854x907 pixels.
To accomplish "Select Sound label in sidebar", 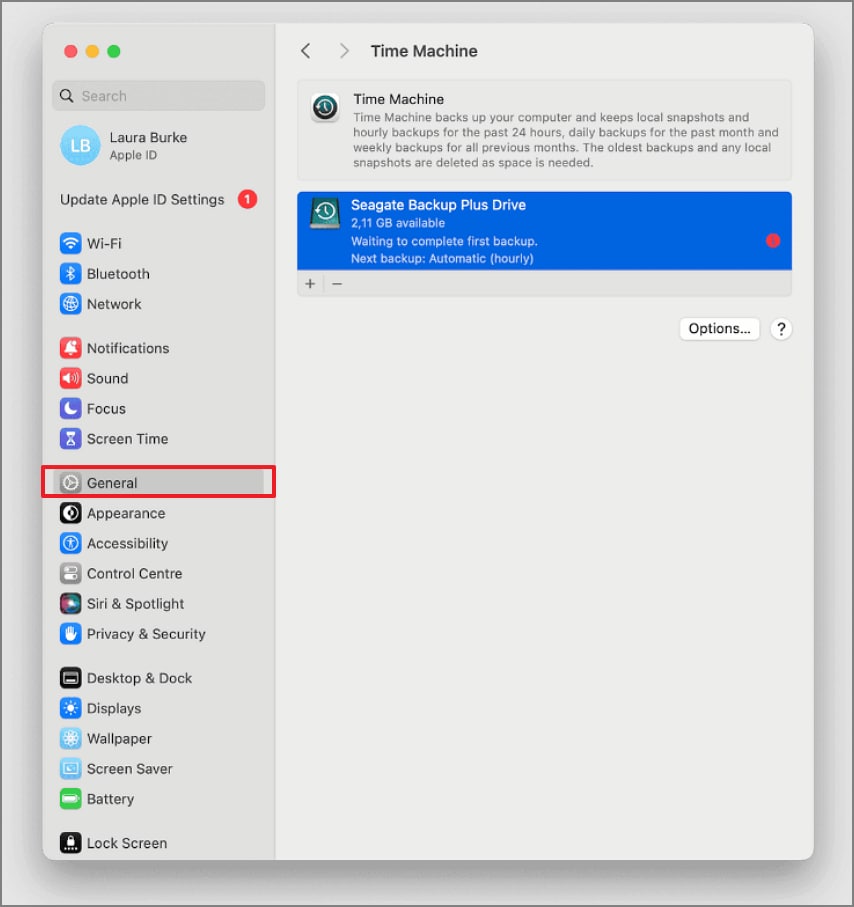I will (x=108, y=378).
